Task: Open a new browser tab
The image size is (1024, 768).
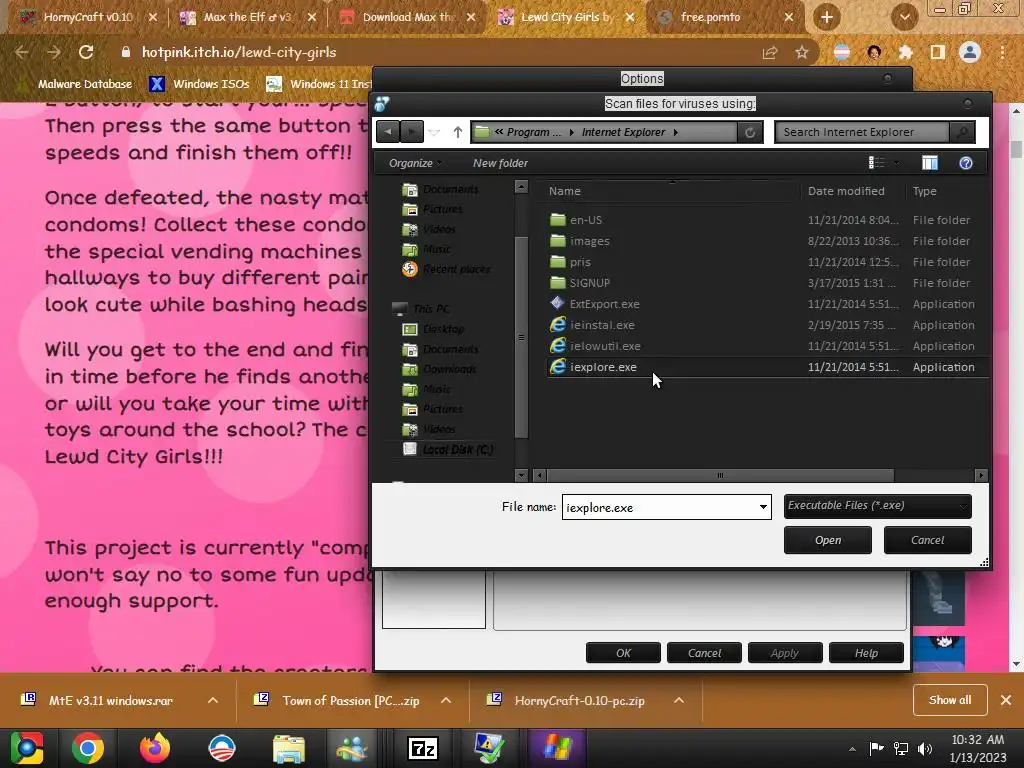Action: pyautogui.click(x=827, y=18)
